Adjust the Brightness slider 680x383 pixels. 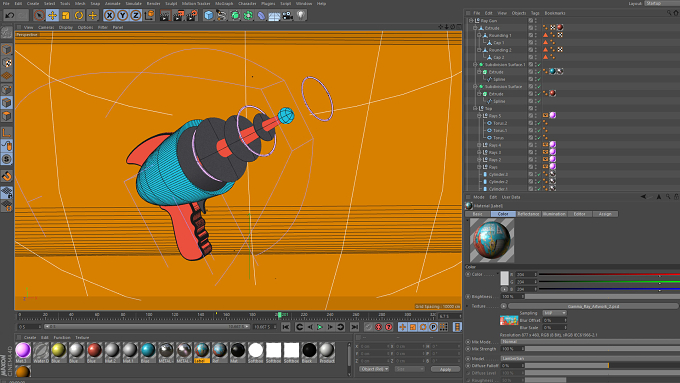coord(602,297)
